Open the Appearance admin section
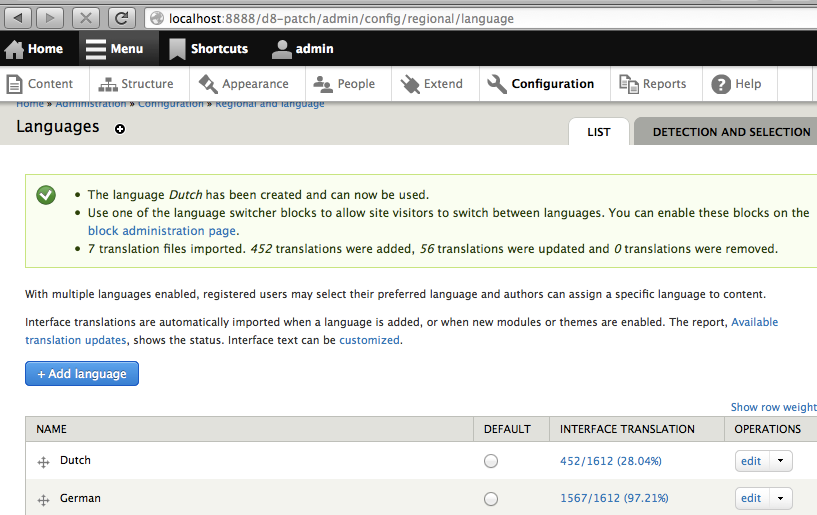Viewport: 817px width, 515px height. click(246, 84)
